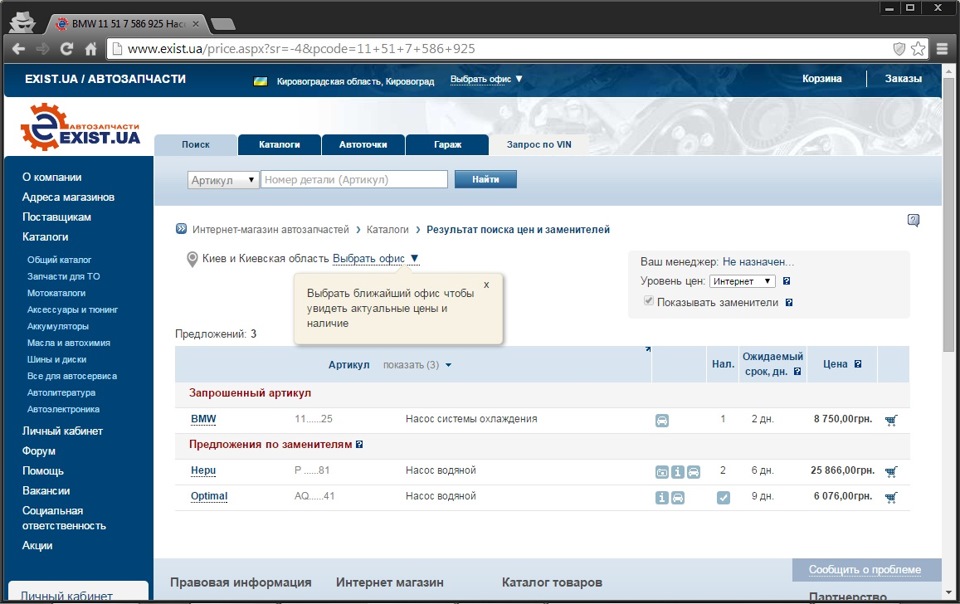
Task: Open help icon next to Показывать заменители
Action: tap(789, 302)
